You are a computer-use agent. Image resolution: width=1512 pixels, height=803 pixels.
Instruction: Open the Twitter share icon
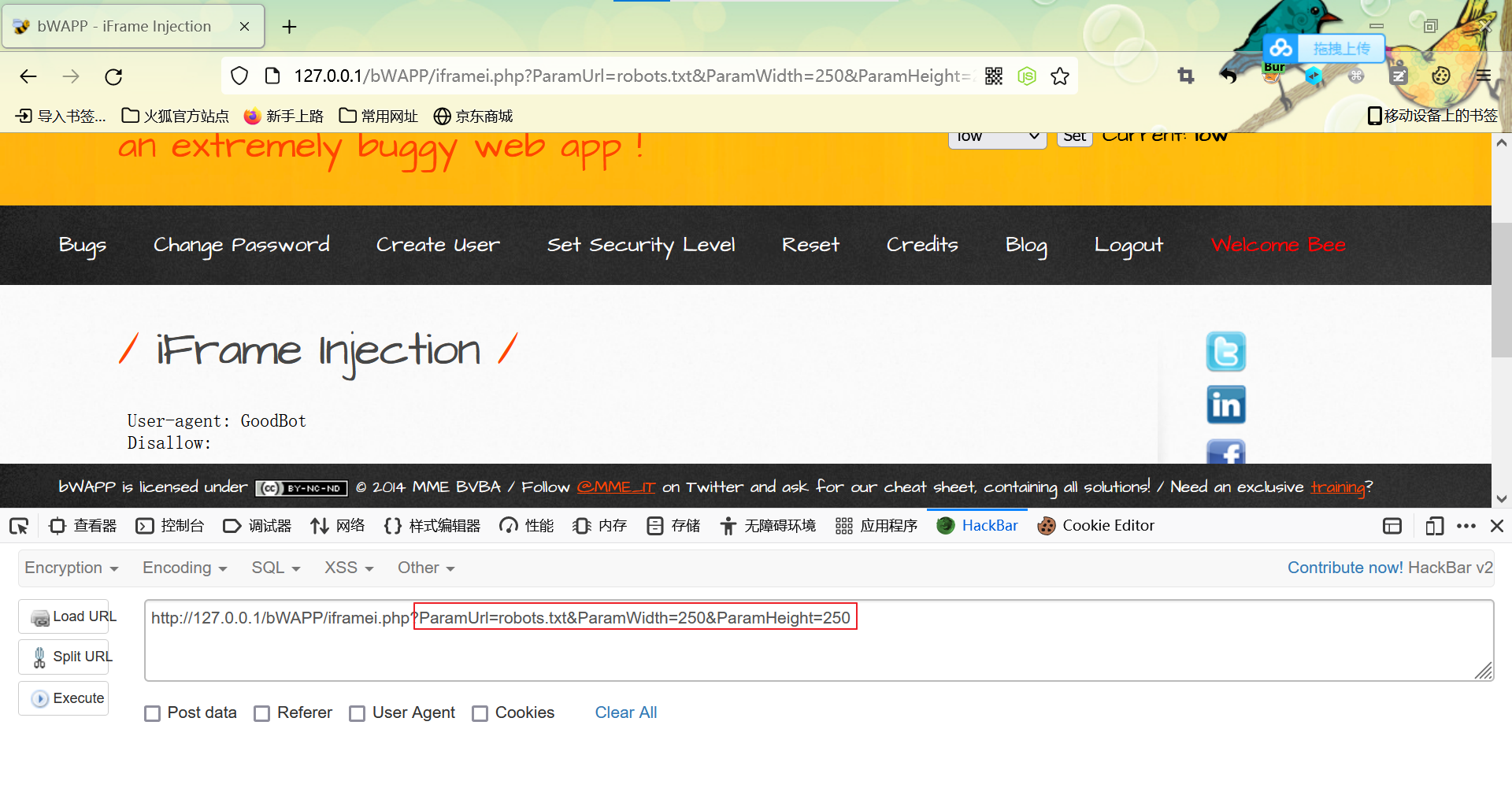1226,351
